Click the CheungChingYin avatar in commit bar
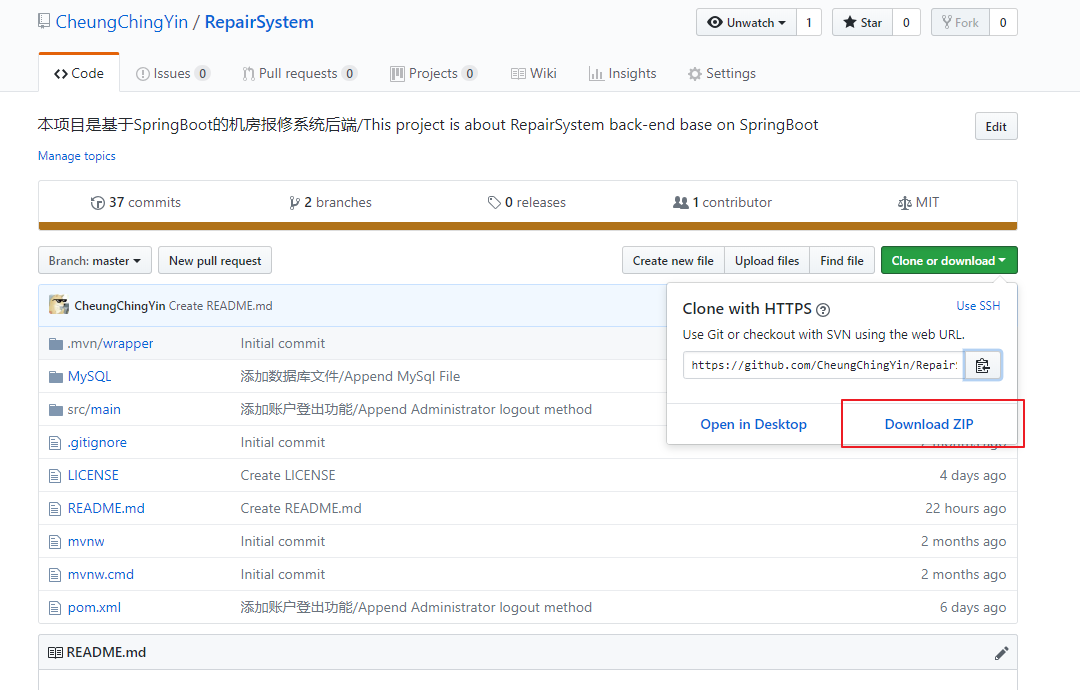The image size is (1080, 690). 59,305
